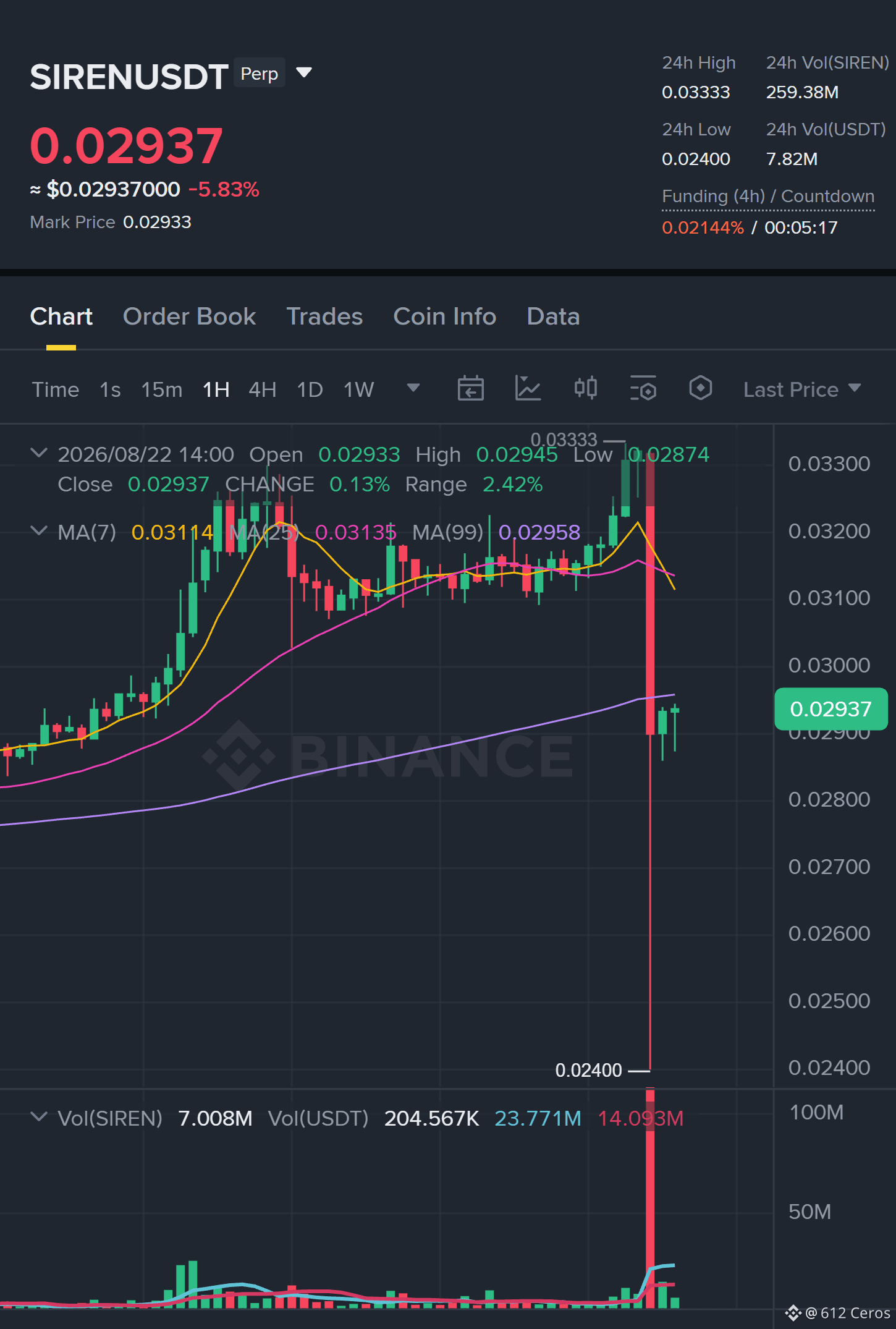Open the chart indicators line-graph icon

tap(528, 389)
